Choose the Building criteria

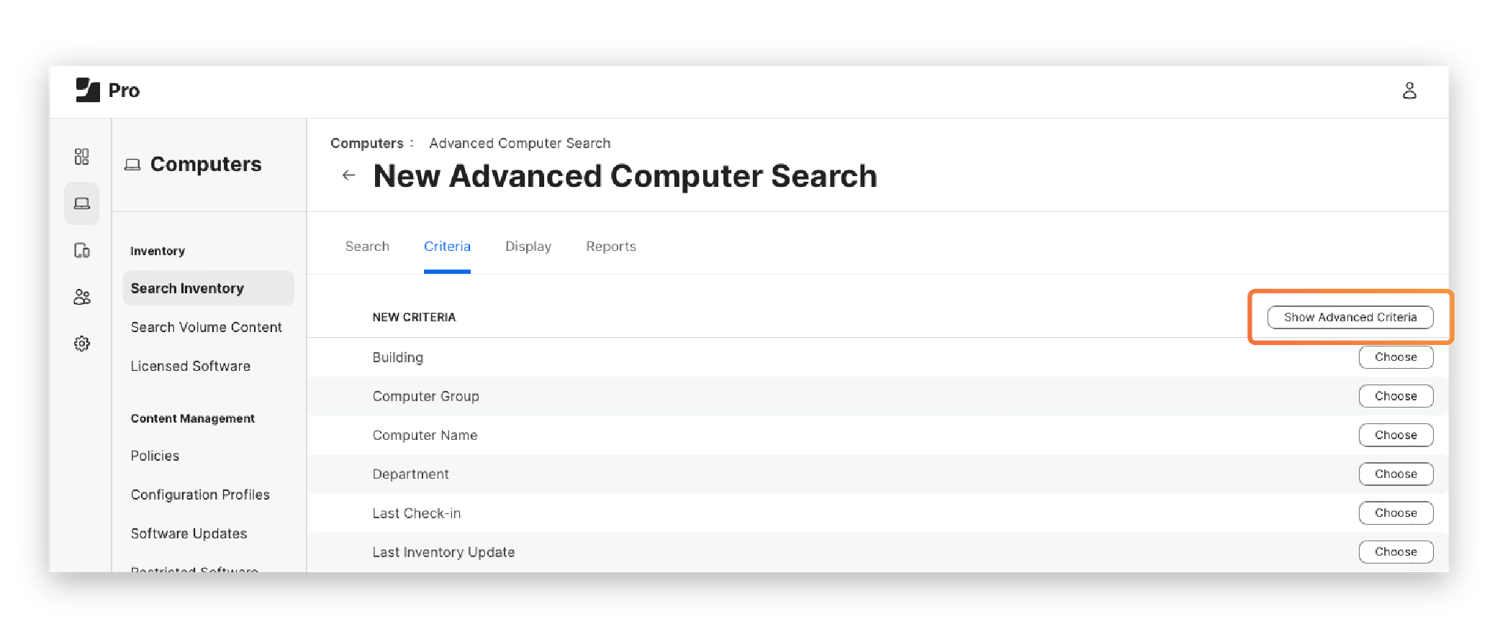(x=1395, y=357)
